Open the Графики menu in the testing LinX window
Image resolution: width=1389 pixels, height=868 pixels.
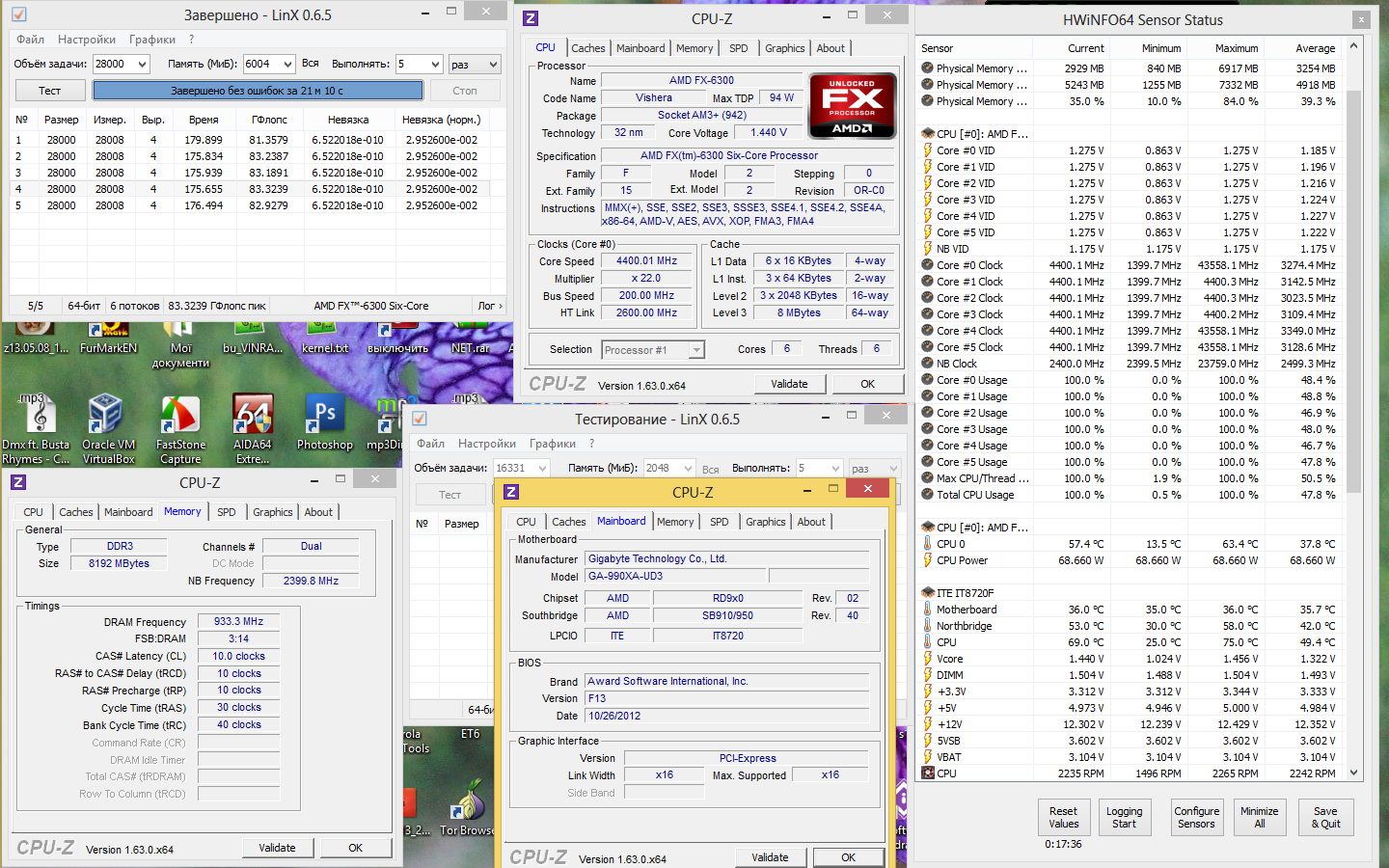553,444
